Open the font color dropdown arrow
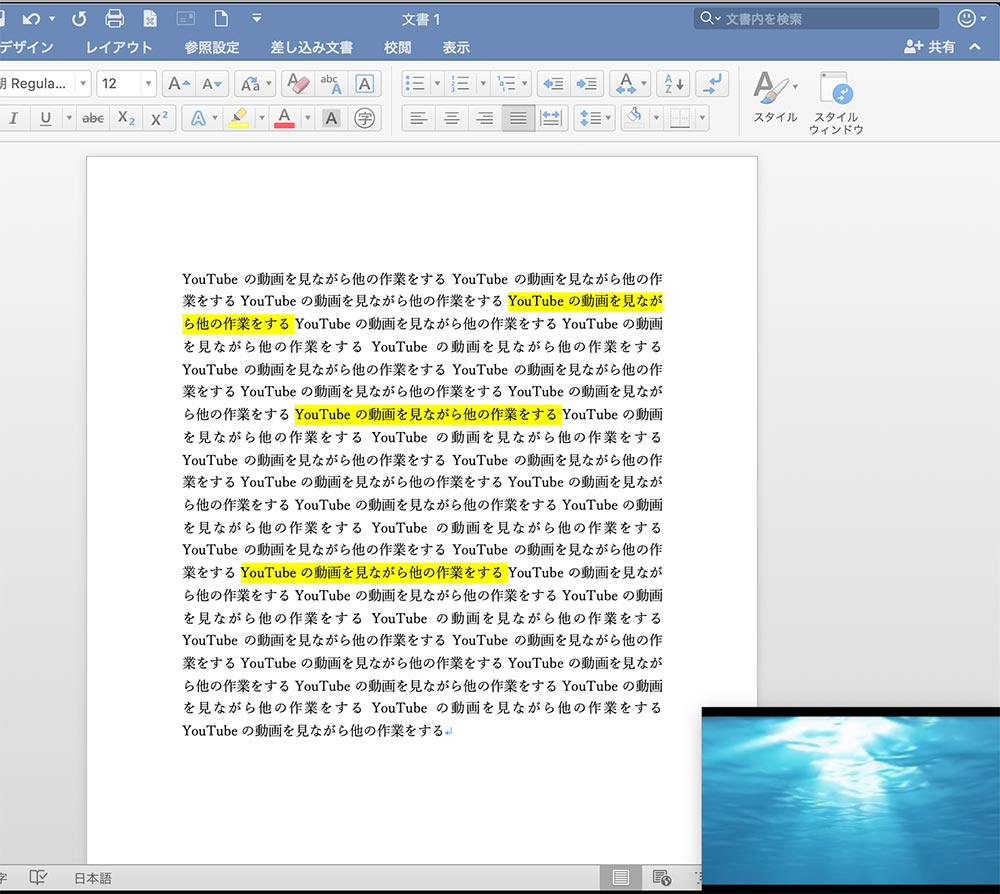 pyautogui.click(x=307, y=118)
